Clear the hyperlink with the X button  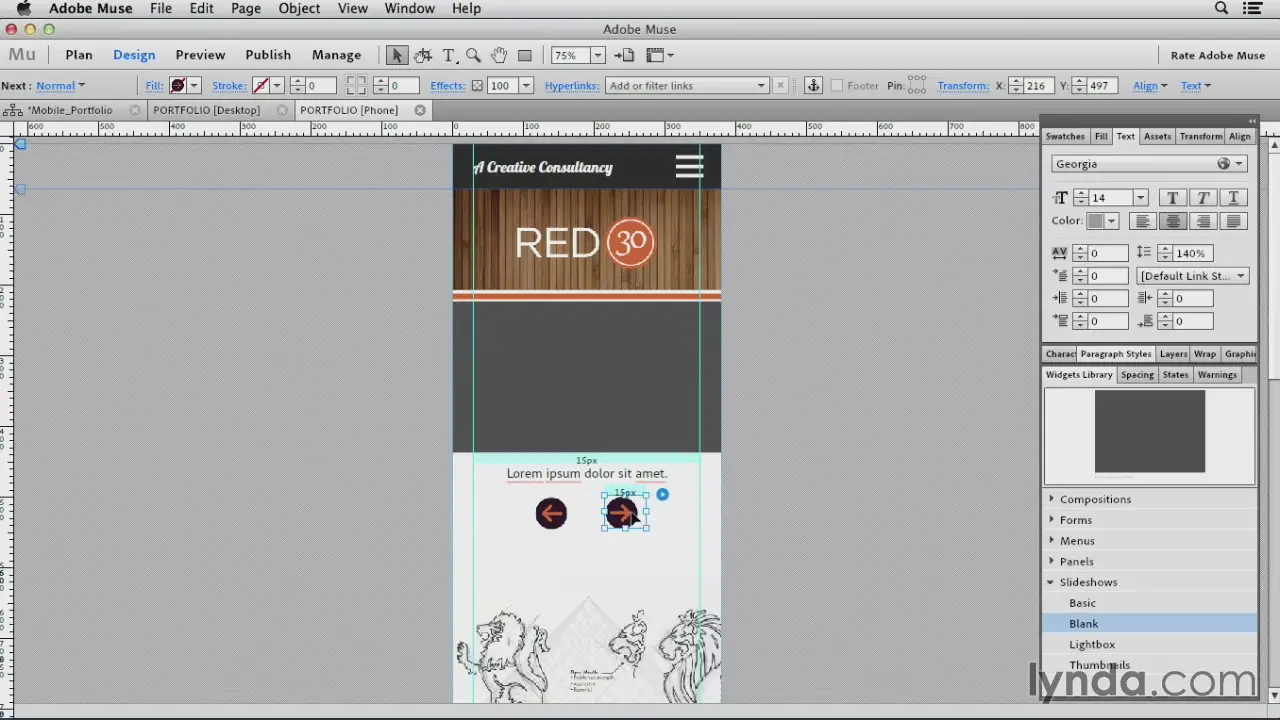[781, 85]
